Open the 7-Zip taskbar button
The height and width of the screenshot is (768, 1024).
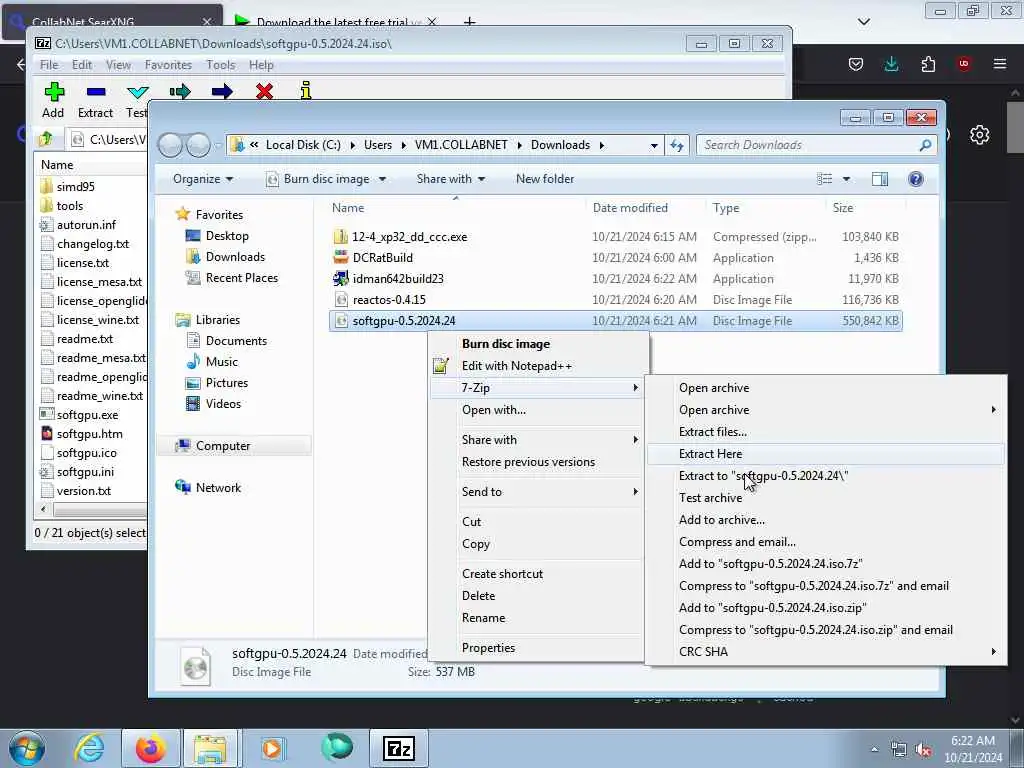pyautogui.click(x=399, y=748)
